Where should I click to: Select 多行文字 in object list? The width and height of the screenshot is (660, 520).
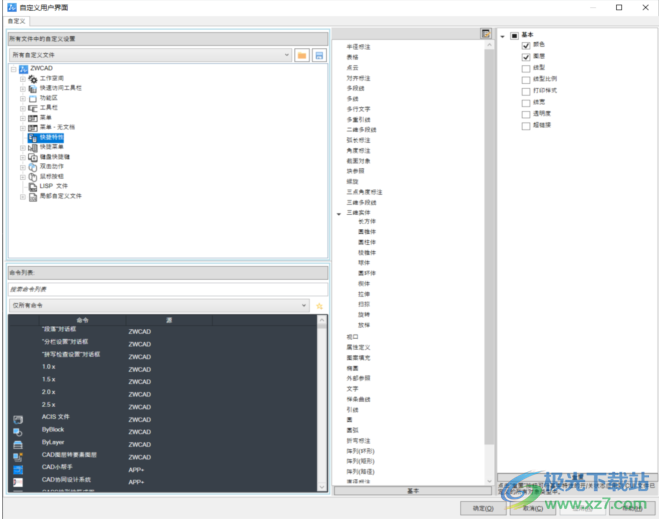358,109
